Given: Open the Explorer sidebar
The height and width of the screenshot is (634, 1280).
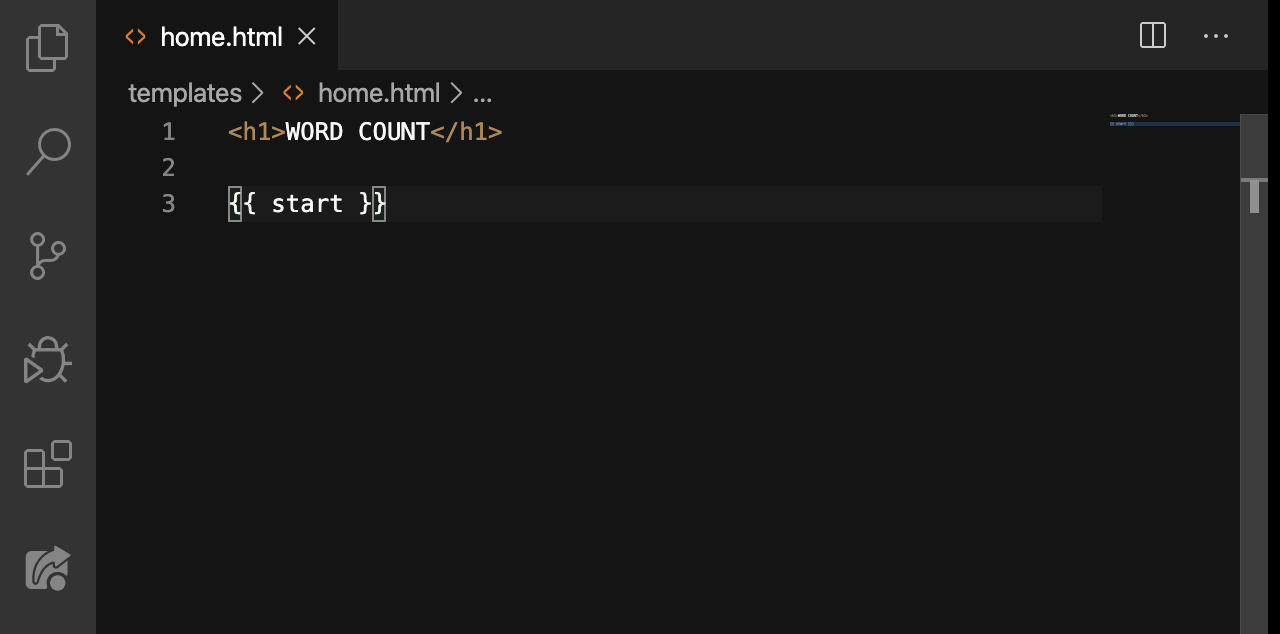Looking at the screenshot, I should pyautogui.click(x=47, y=47).
